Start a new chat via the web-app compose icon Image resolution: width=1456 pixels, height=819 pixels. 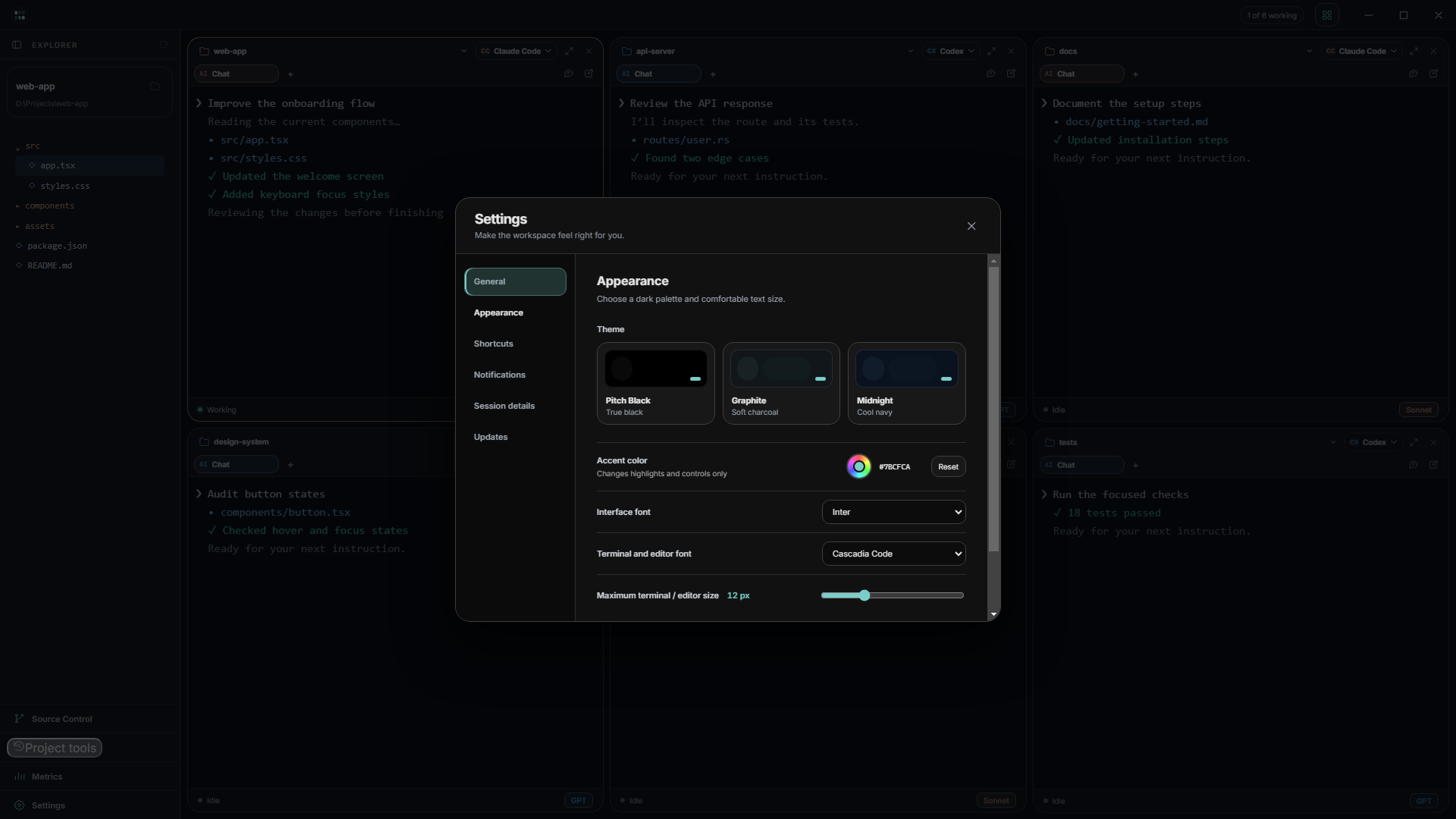(x=588, y=74)
